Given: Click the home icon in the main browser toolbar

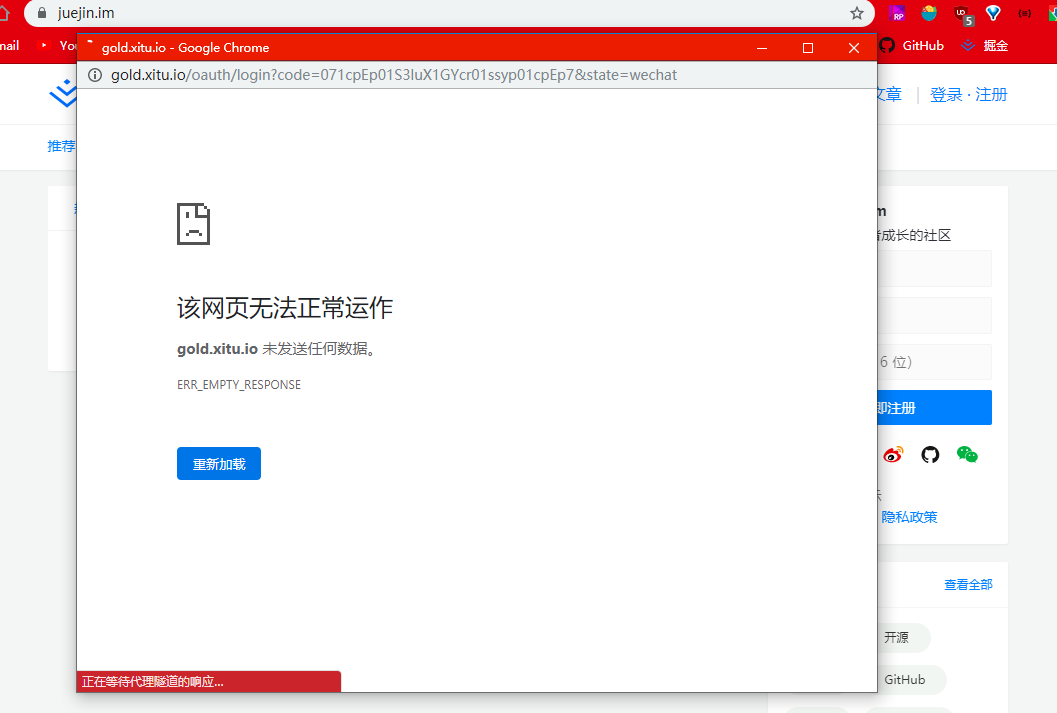Looking at the screenshot, I should (4, 13).
